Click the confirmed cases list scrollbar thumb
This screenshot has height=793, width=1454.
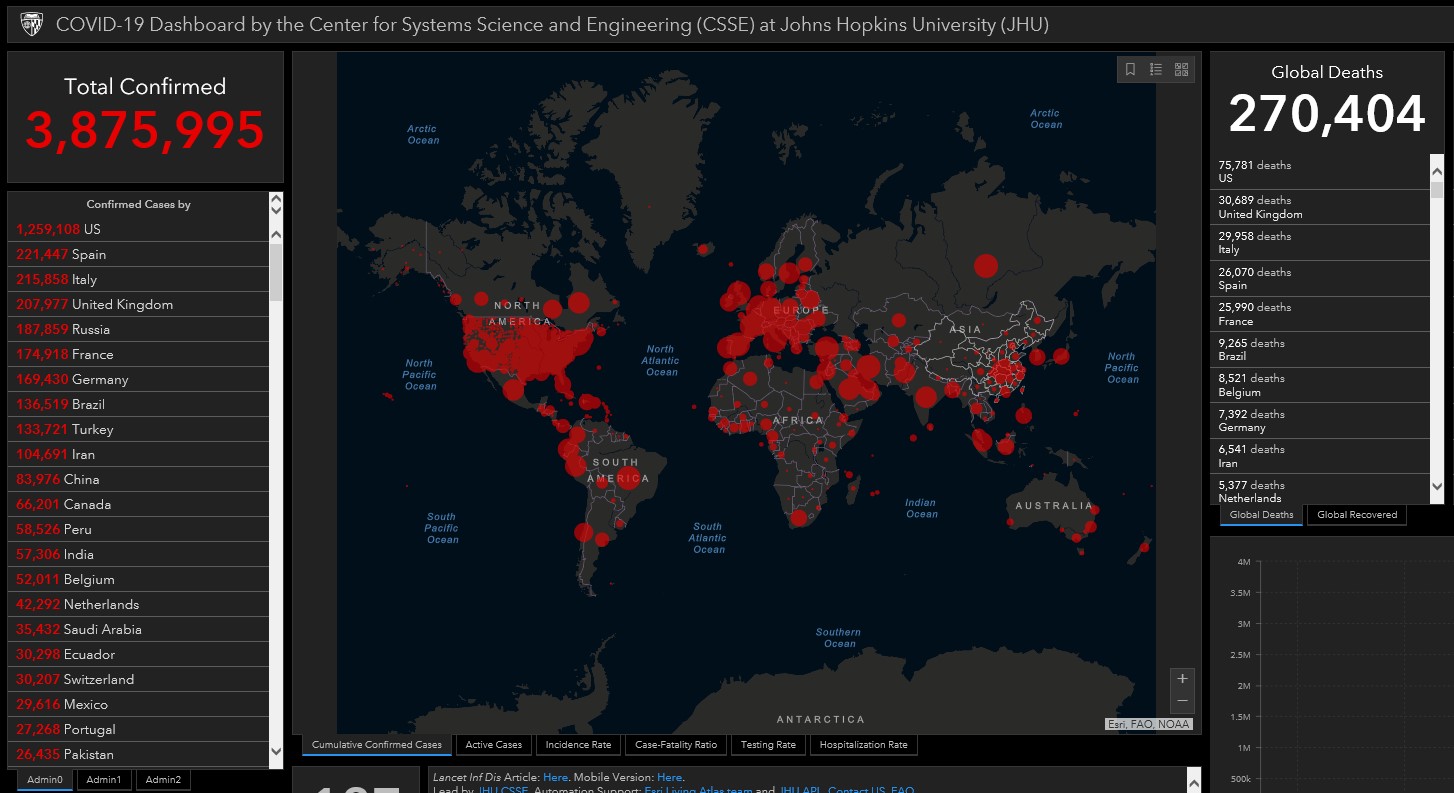point(276,271)
